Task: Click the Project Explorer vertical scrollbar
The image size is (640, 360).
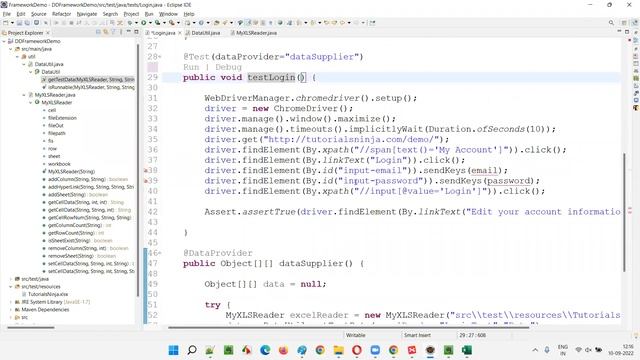Action: (x=138, y=170)
